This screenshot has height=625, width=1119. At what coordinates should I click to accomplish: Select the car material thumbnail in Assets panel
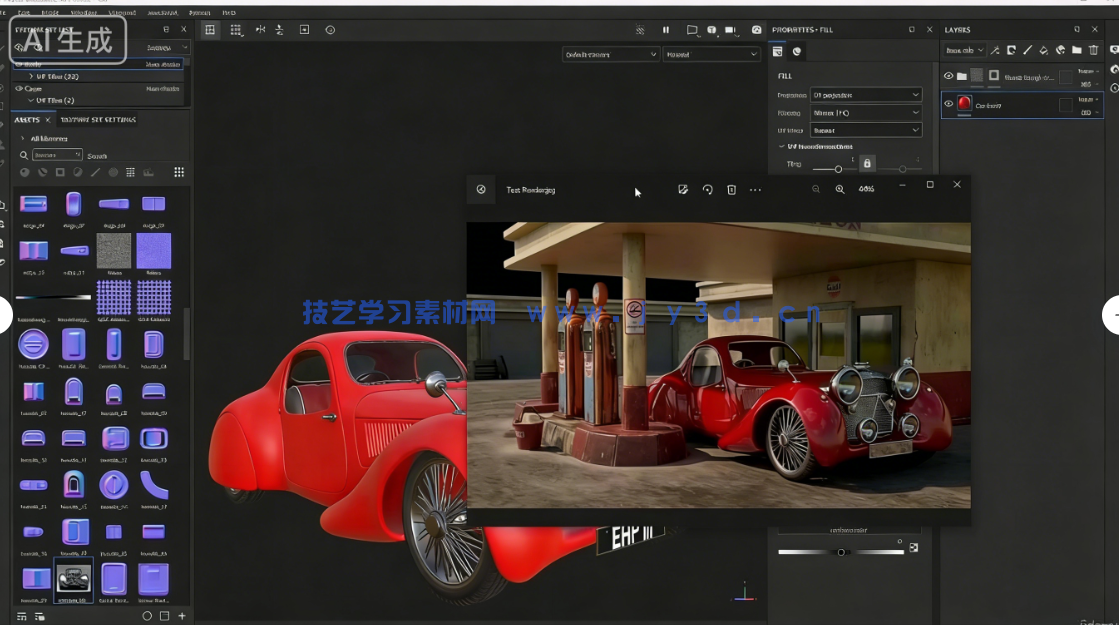coord(74,578)
